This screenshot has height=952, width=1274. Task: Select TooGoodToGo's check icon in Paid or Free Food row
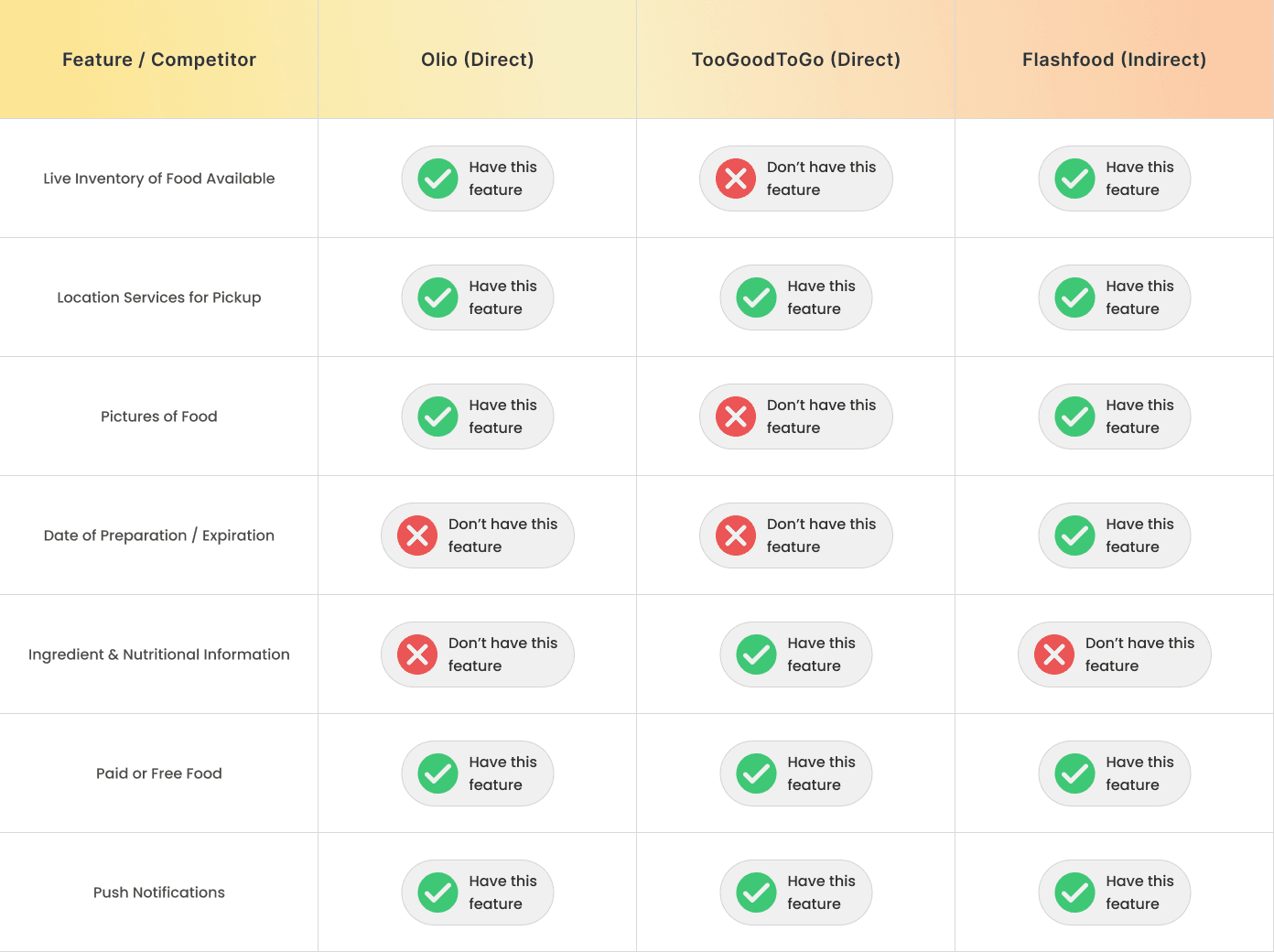757,773
